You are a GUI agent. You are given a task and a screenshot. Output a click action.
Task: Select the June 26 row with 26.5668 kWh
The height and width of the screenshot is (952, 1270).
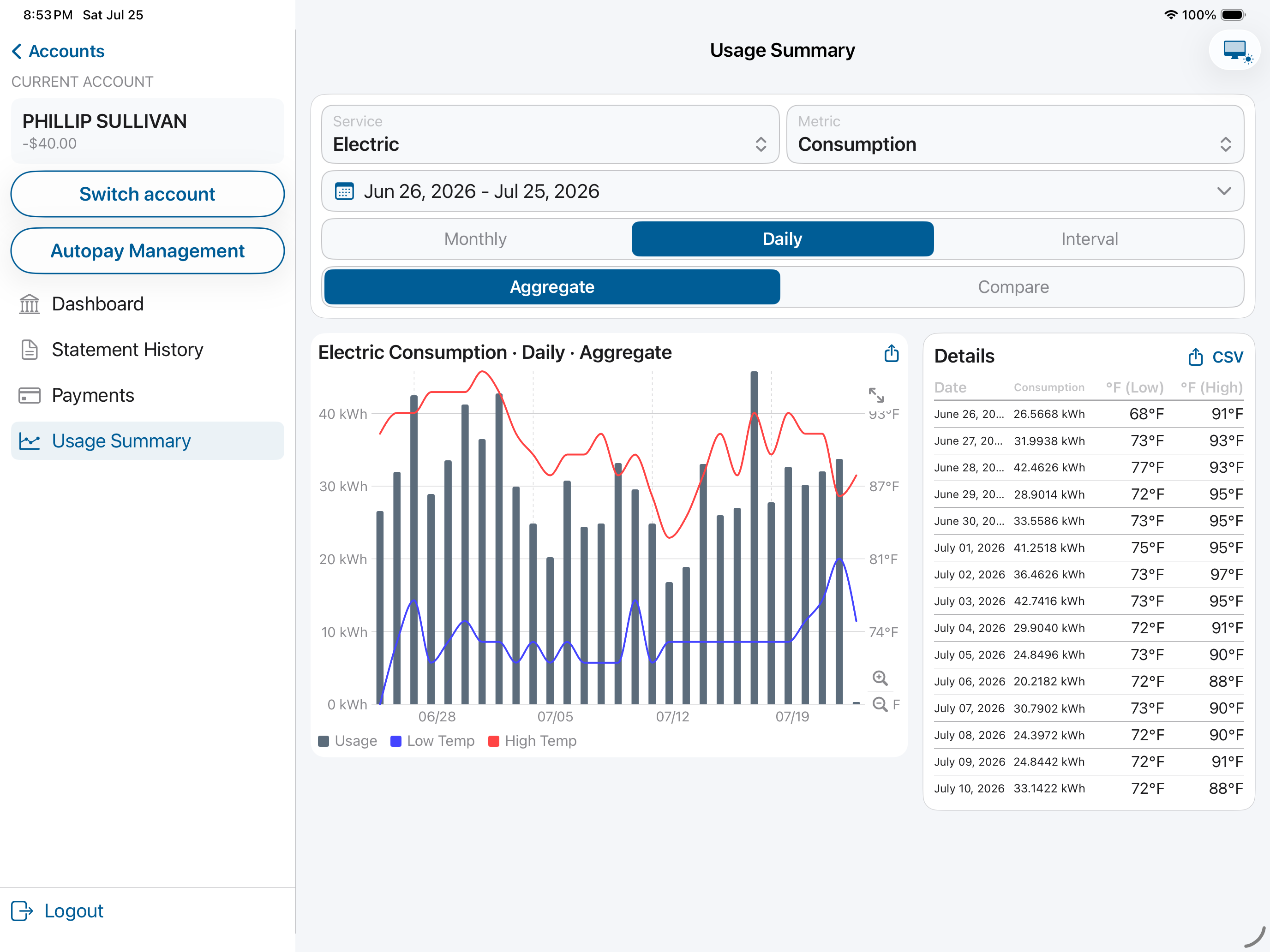point(1089,414)
